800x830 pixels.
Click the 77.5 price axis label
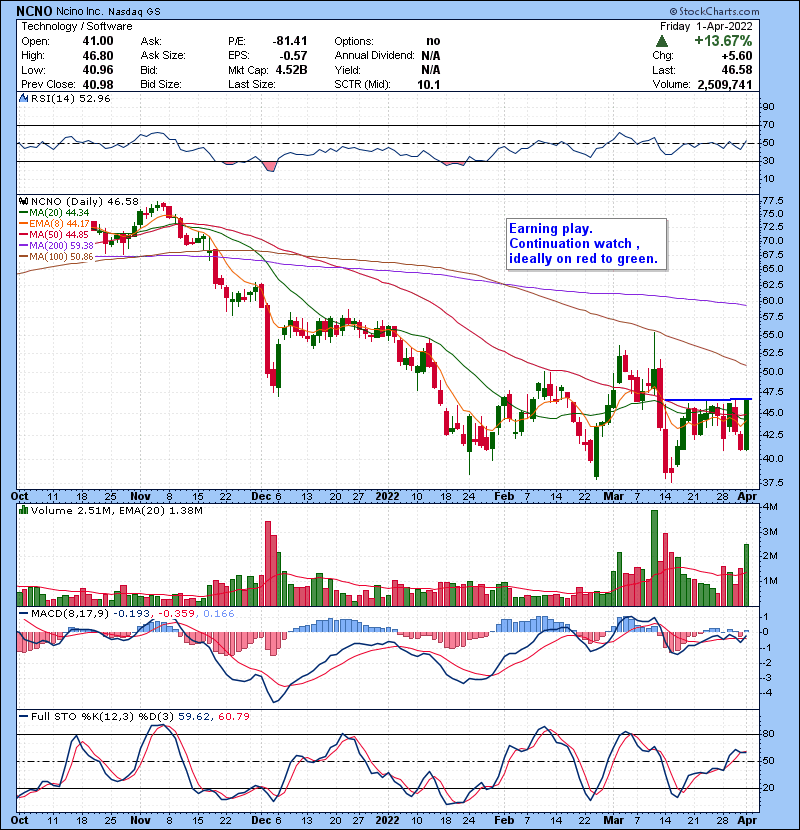(772, 201)
